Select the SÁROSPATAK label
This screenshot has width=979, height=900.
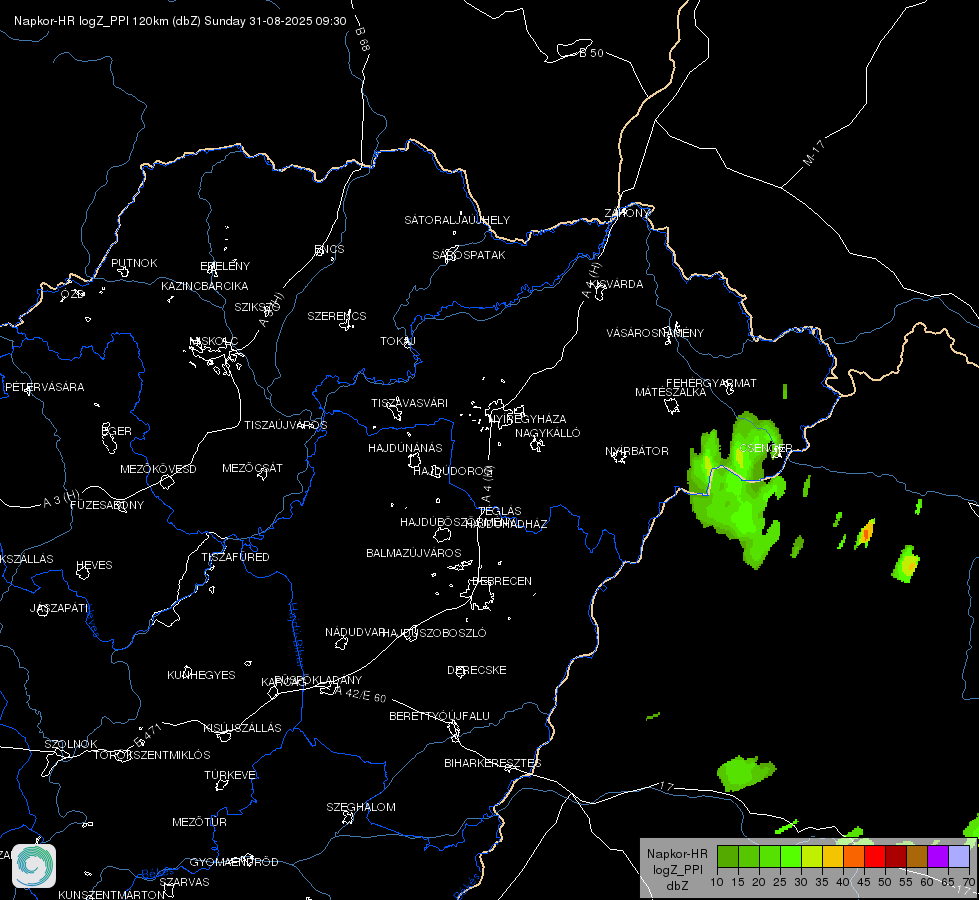click(x=469, y=255)
